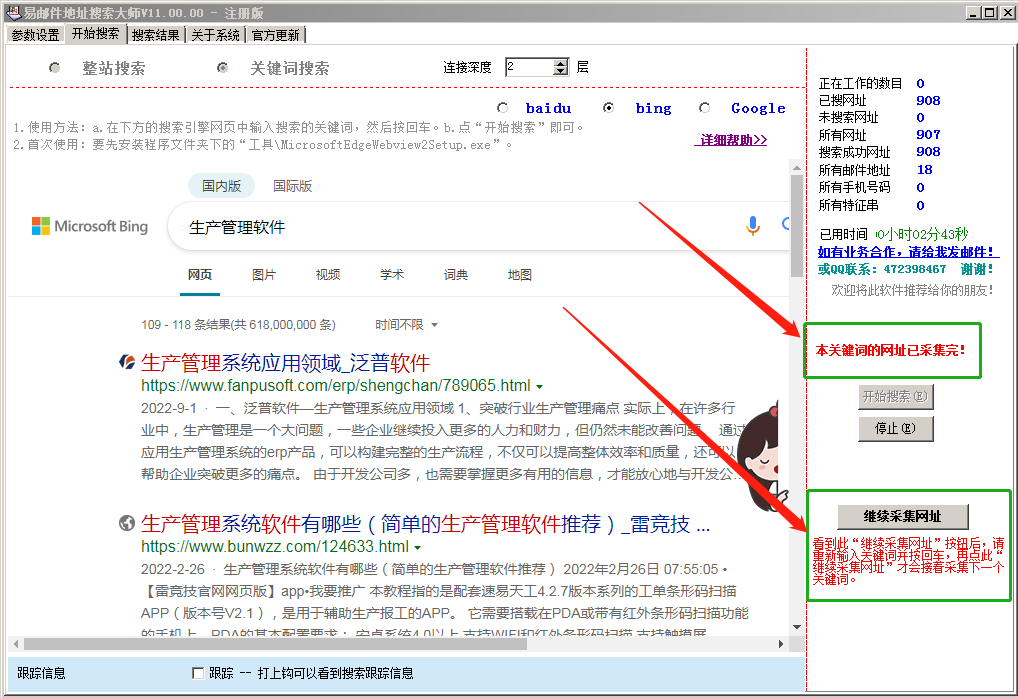Select the 国内版 Bing tab

(x=221, y=186)
